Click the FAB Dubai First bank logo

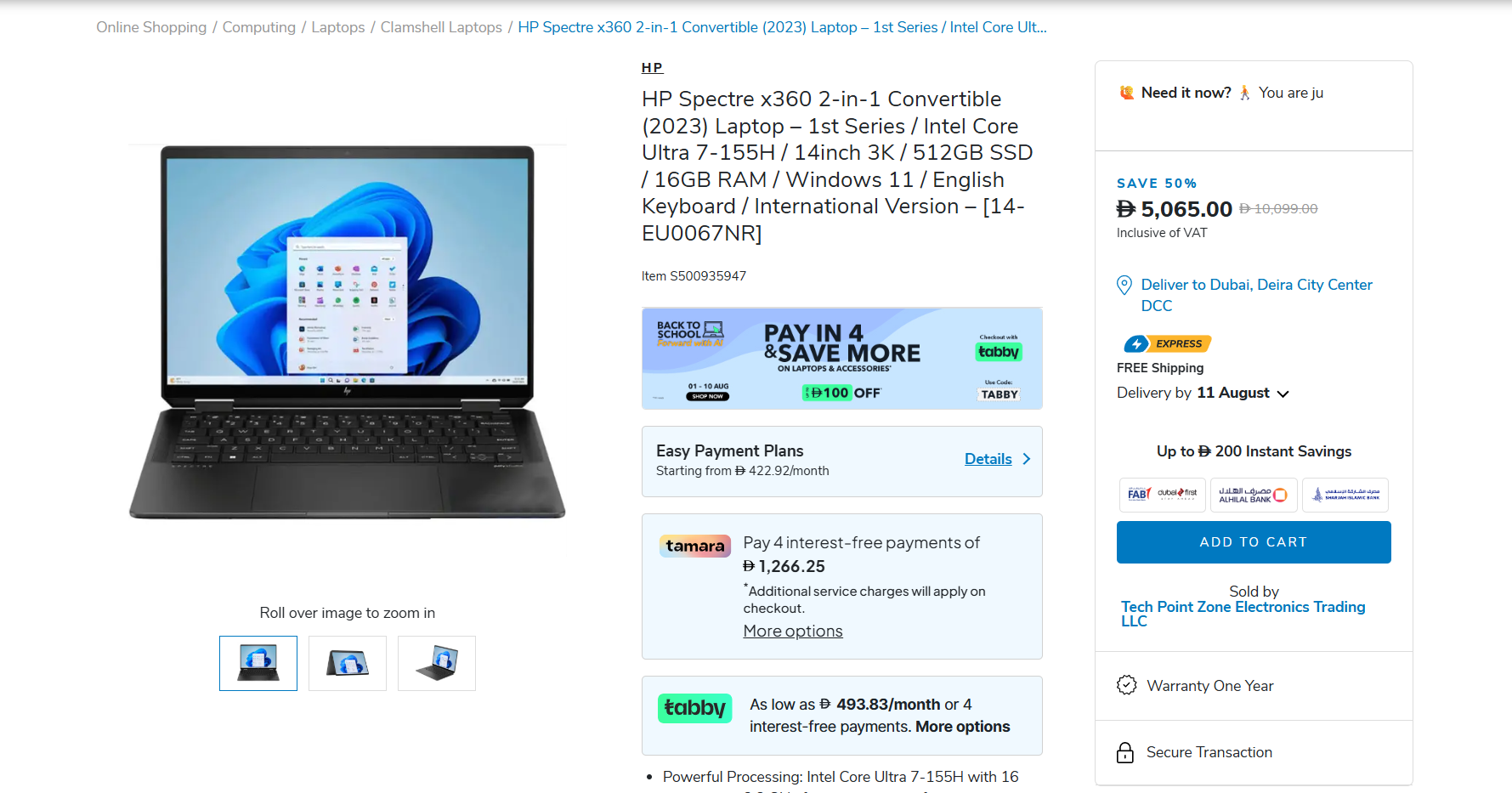1162,494
